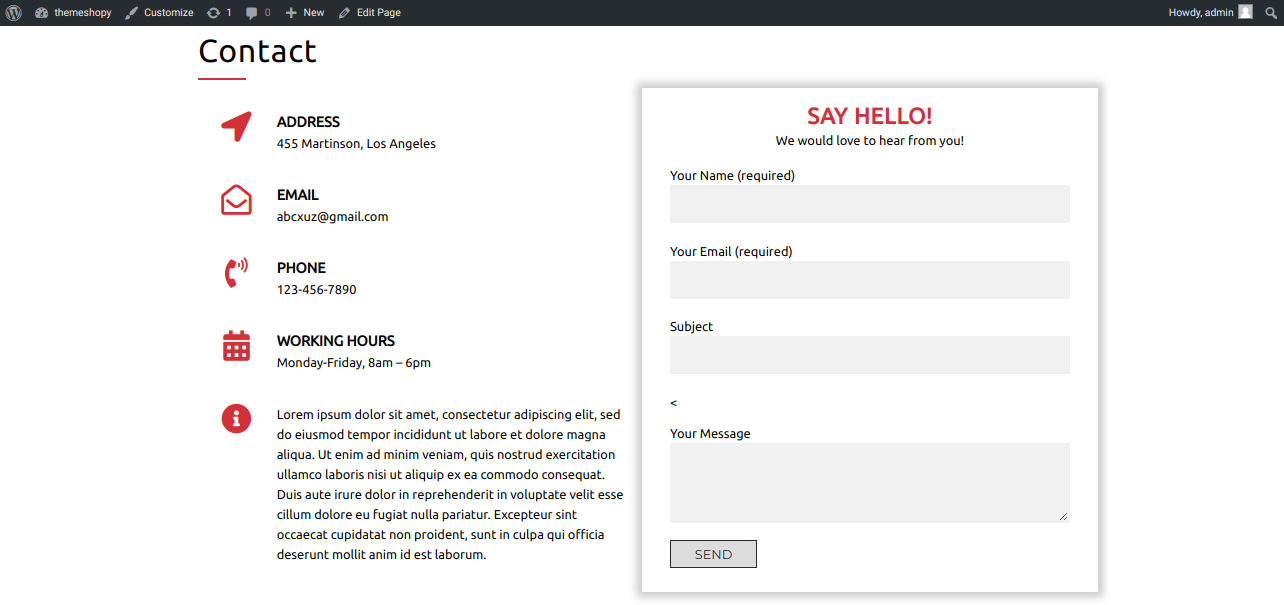
Task: Click the WordPress logo in admin bar
Action: [13, 13]
